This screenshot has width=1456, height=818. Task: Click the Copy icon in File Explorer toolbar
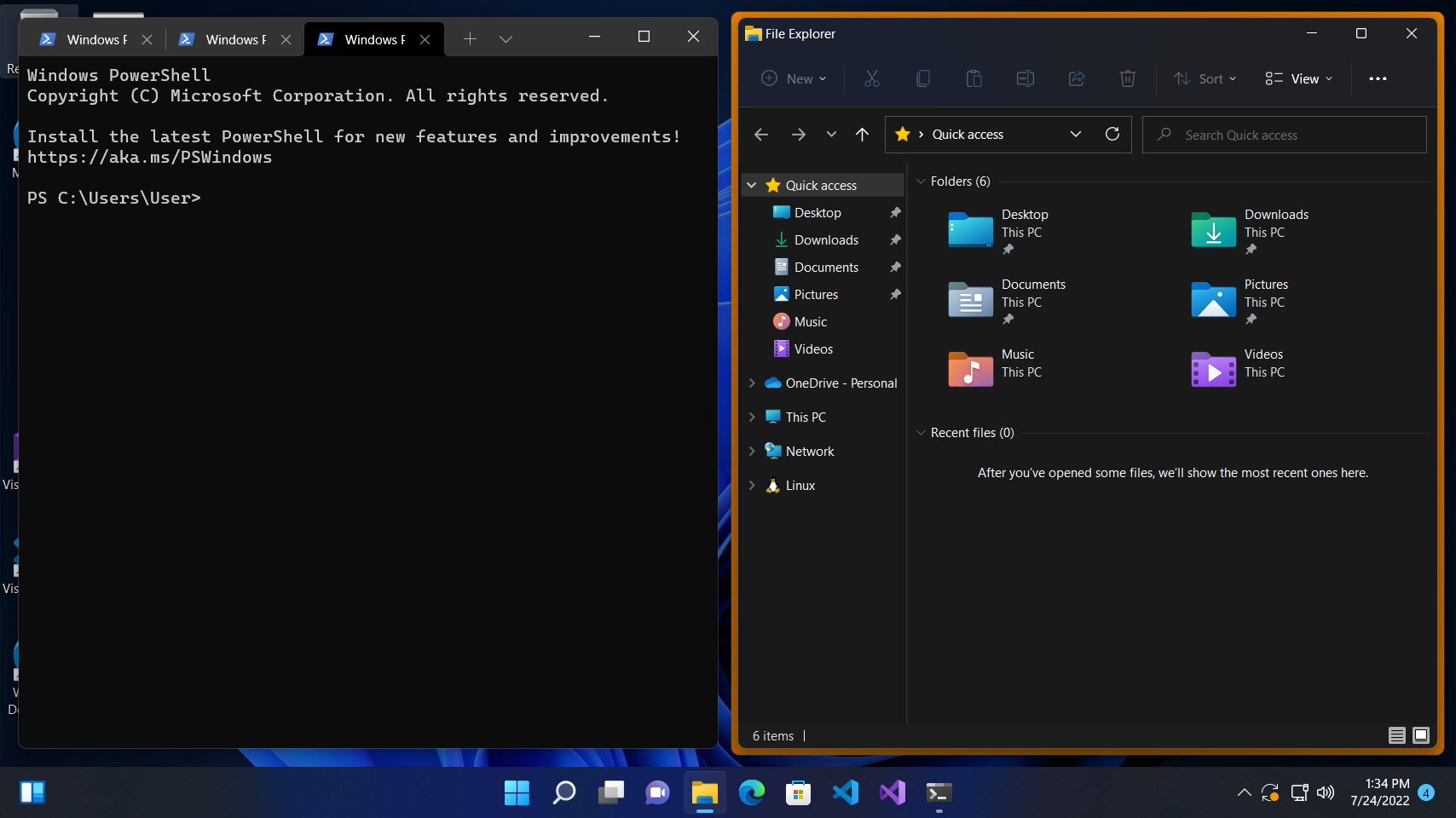(x=923, y=78)
